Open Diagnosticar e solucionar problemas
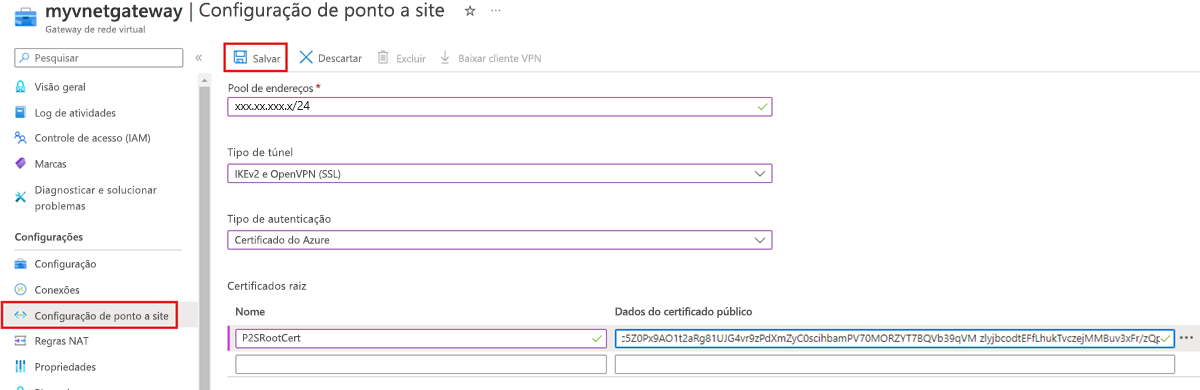This screenshot has height=390, width=1200. [x=95, y=197]
